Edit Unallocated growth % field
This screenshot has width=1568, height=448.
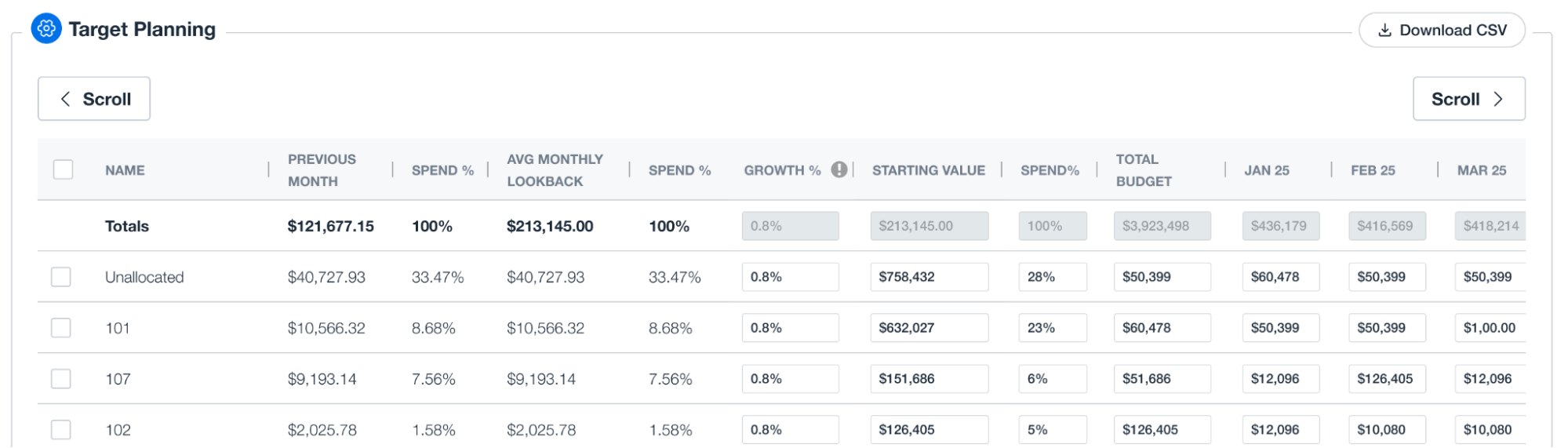(790, 277)
